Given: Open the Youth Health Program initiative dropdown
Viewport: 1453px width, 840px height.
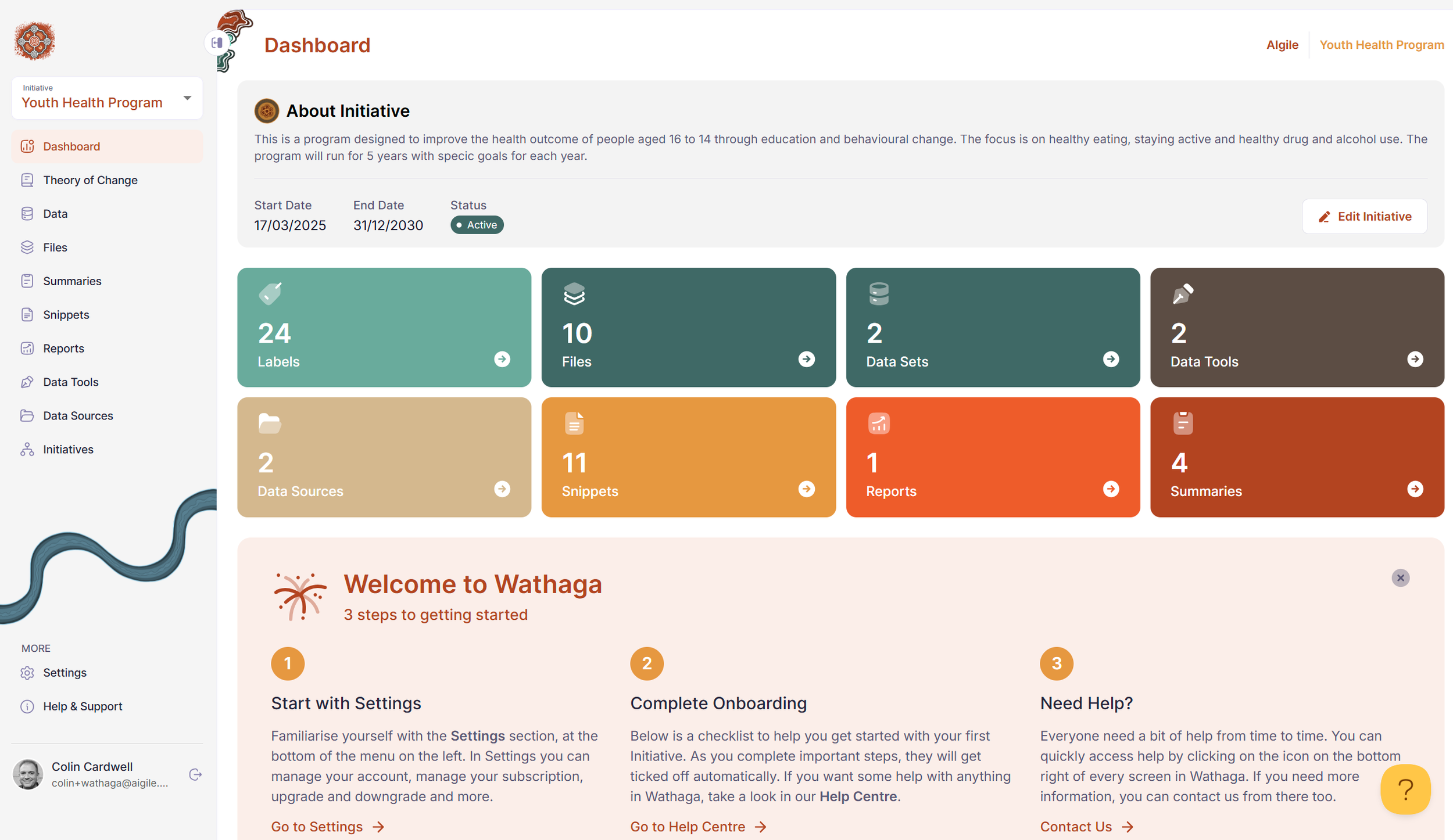Looking at the screenshot, I should coord(107,98).
